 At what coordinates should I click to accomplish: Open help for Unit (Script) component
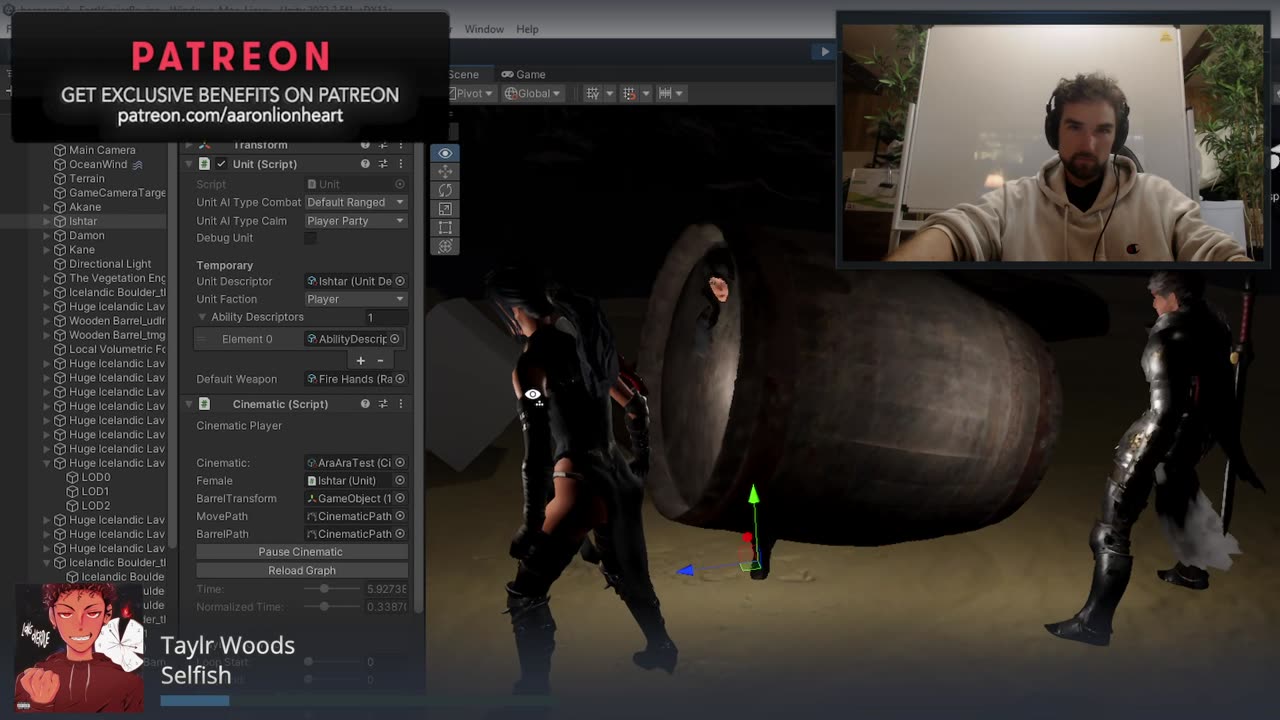[365, 164]
